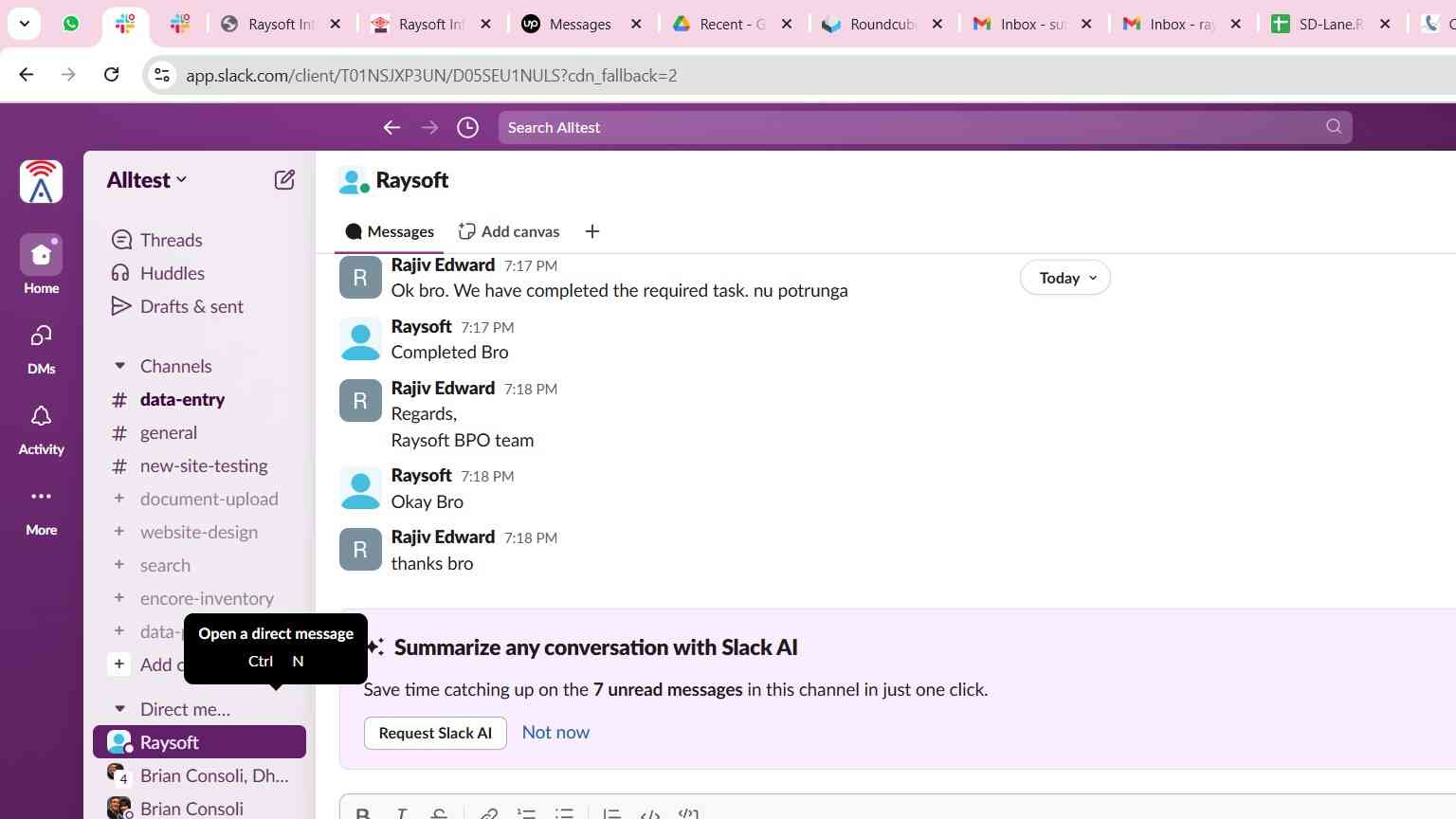
Task: Open the browser tab search dropdown arrow
Action: 24,24
